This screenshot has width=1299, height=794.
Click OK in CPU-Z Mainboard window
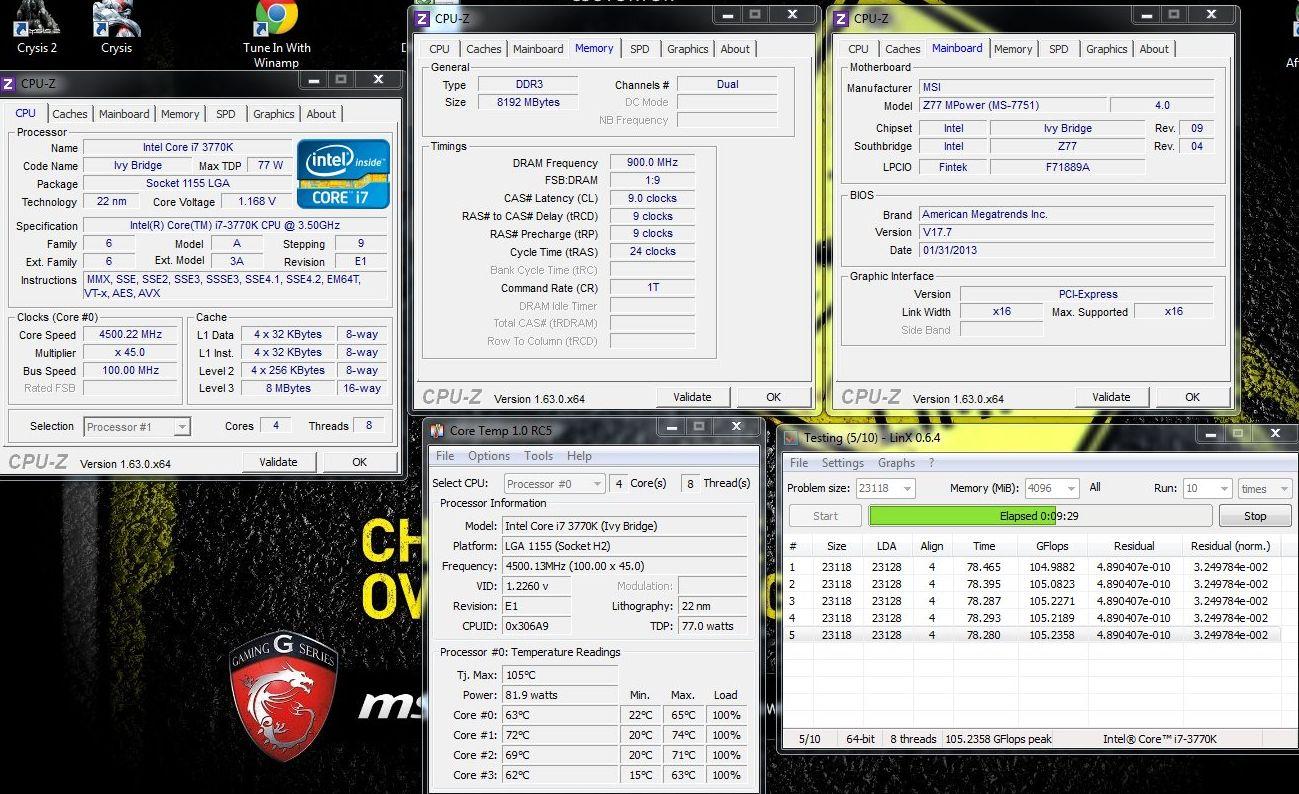tap(1192, 397)
